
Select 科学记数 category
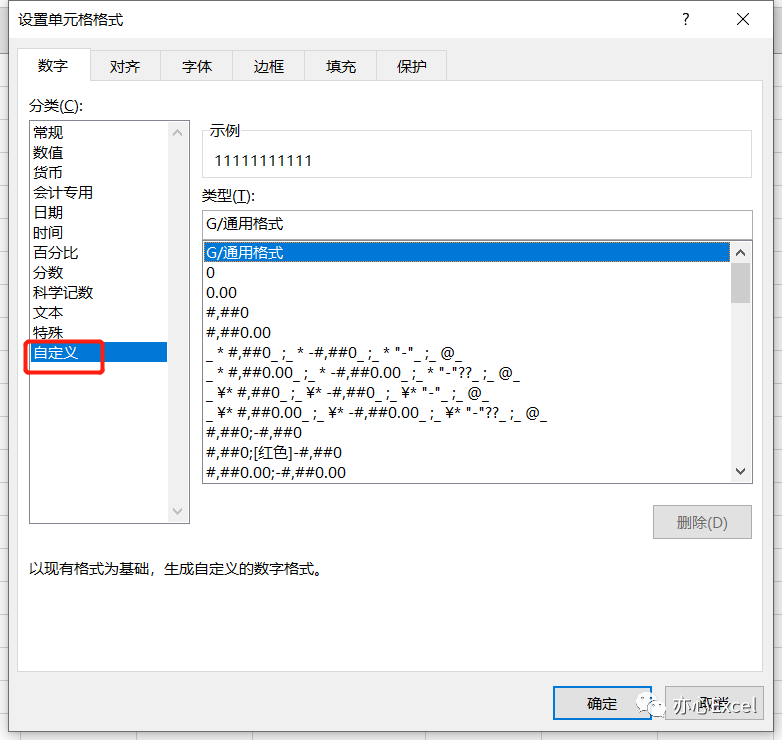point(99,292)
